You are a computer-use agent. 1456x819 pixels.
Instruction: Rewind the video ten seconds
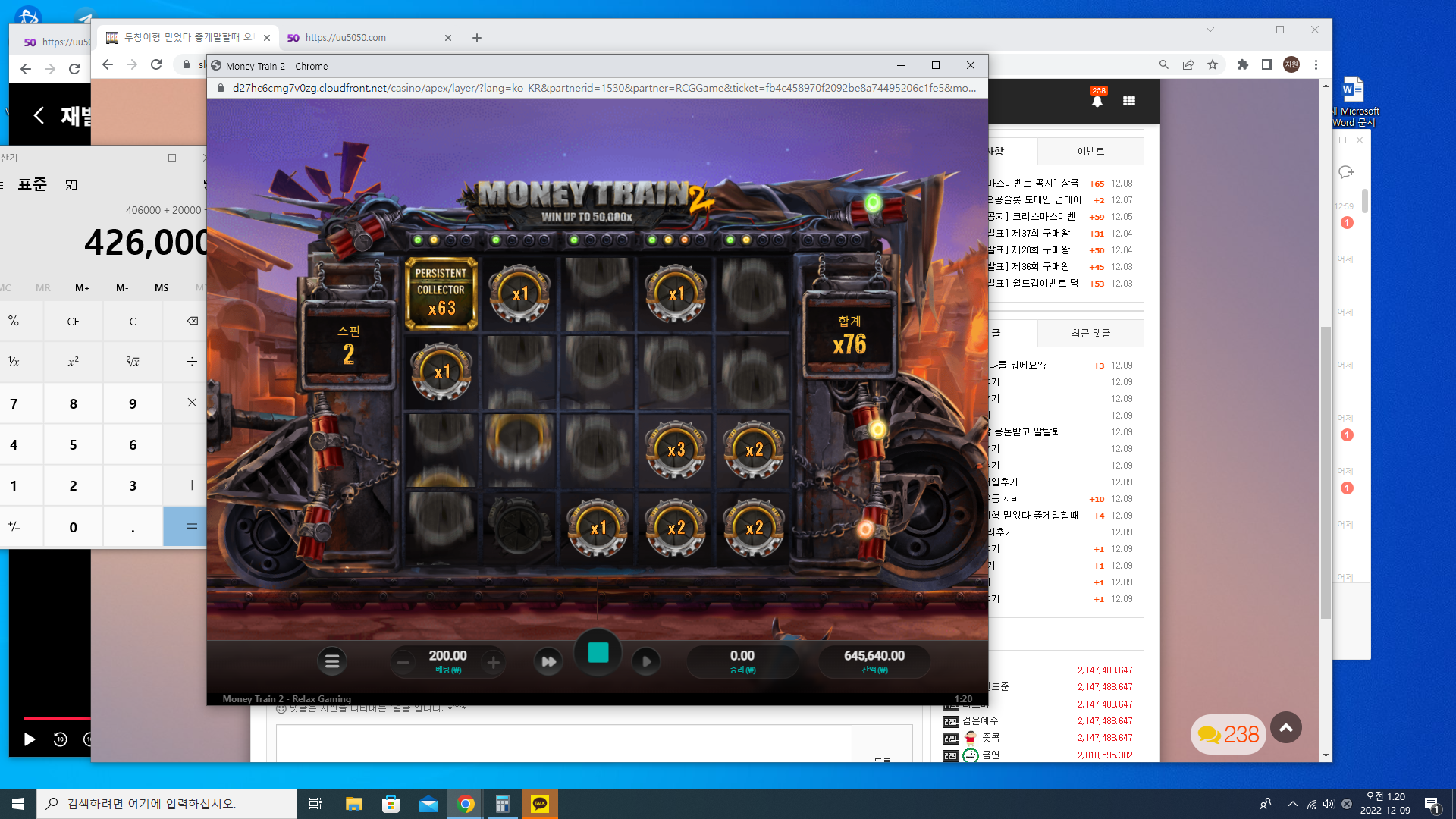[x=61, y=739]
